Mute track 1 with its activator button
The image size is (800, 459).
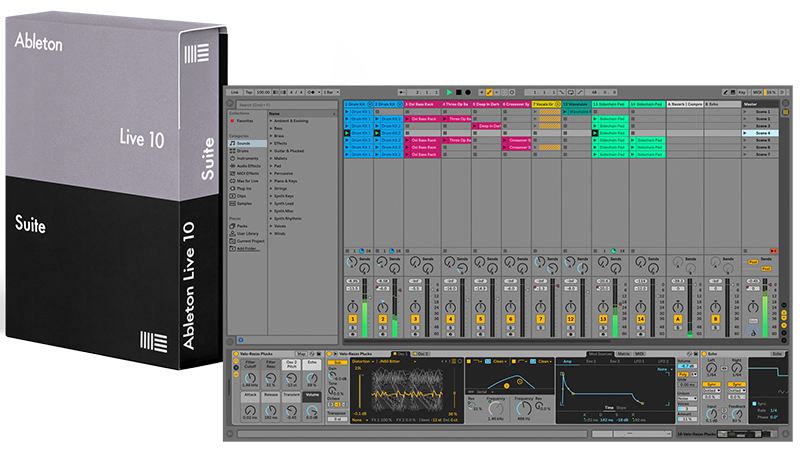pos(352,319)
